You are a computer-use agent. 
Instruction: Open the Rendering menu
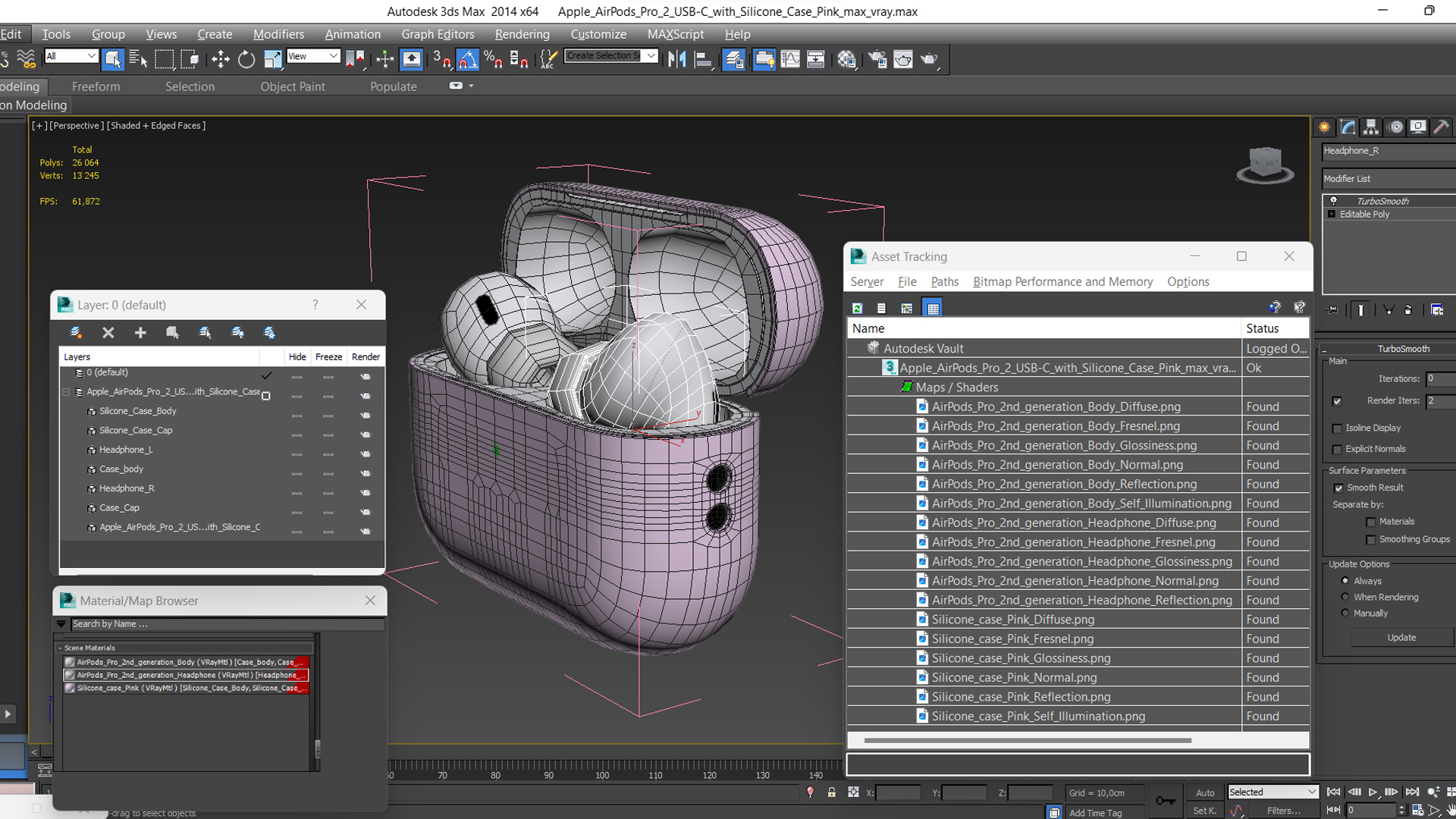(522, 34)
